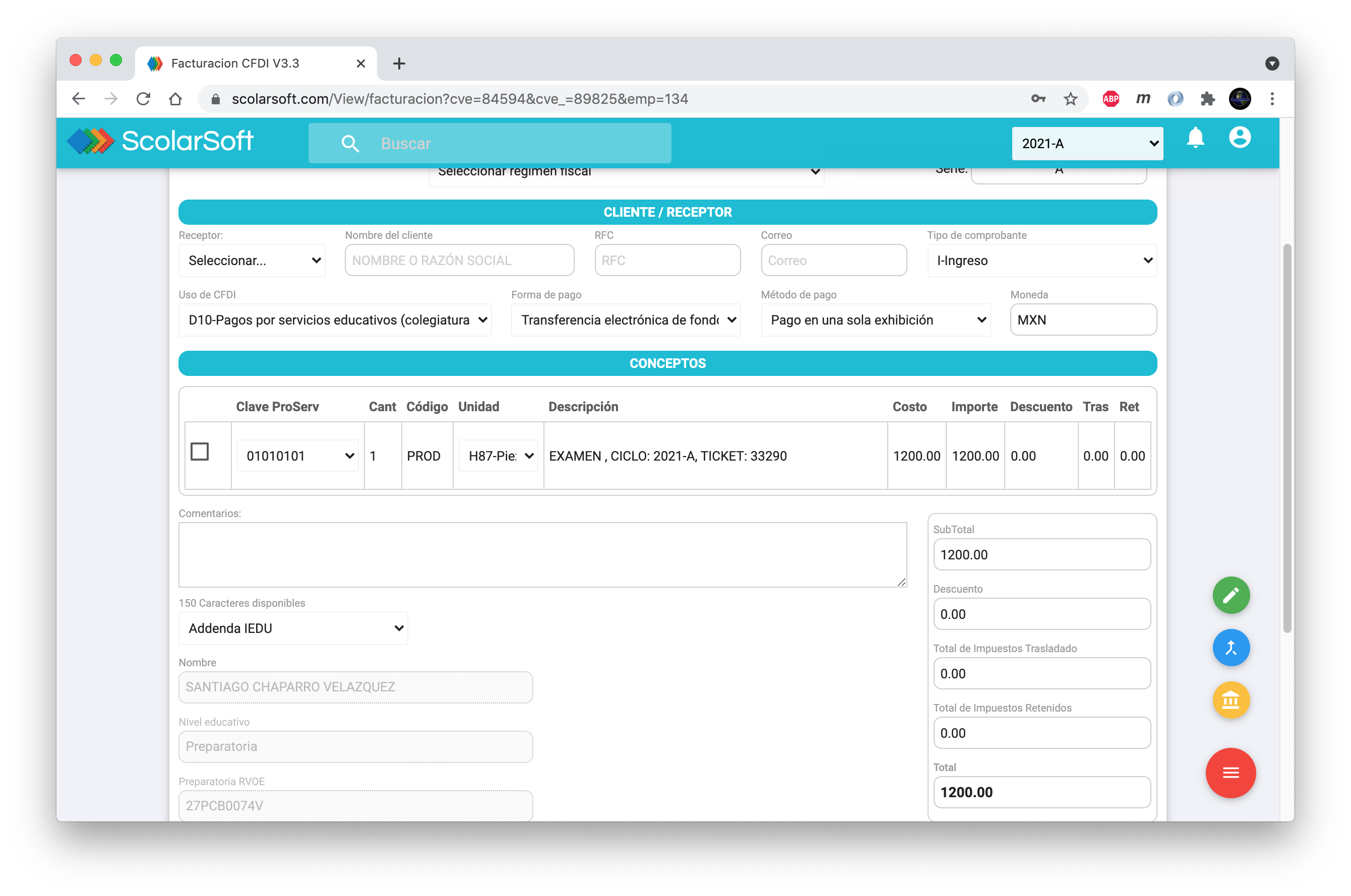Viewport: 1351px width, 896px height.
Task: Open the tab search dropdown arrow
Action: pyautogui.click(x=1271, y=63)
